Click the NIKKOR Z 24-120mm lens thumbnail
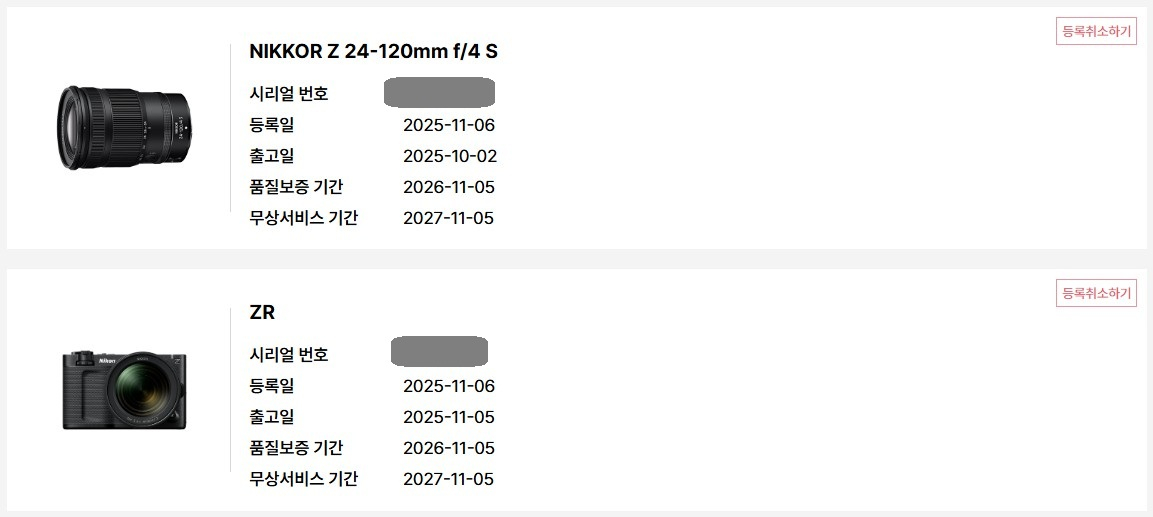 point(123,127)
